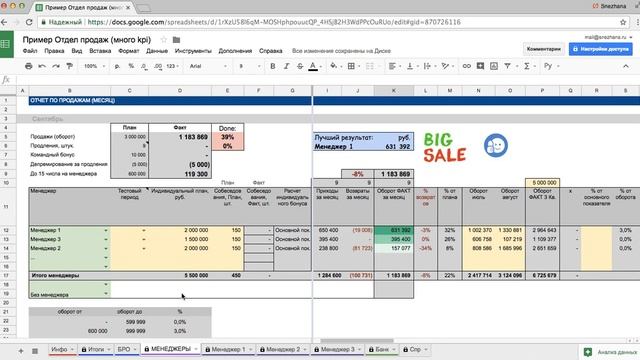The height and width of the screenshot is (360, 640).
Task: Switch to the БРО sheet tab
Action: (x=127, y=349)
